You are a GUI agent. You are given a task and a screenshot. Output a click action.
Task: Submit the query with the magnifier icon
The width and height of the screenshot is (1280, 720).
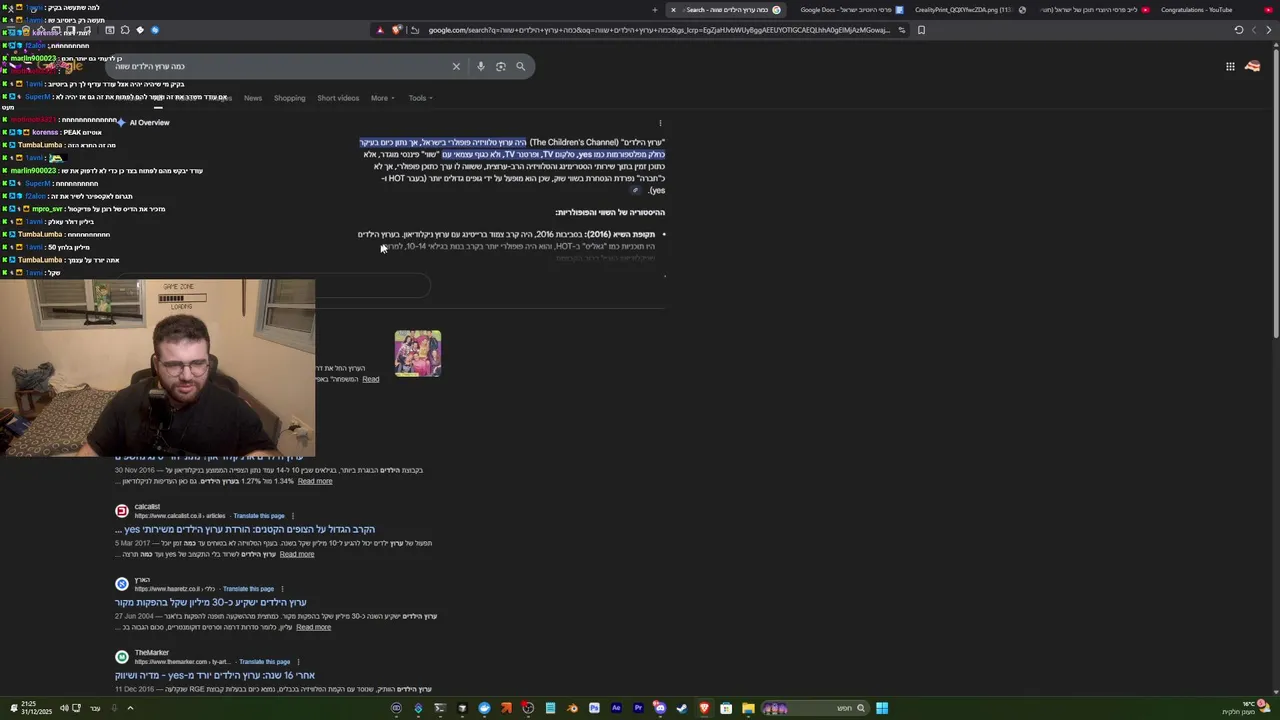point(520,66)
